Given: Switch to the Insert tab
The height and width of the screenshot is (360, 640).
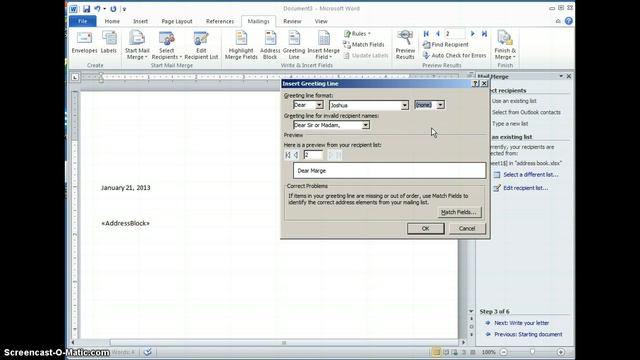Looking at the screenshot, I should pos(140,21).
